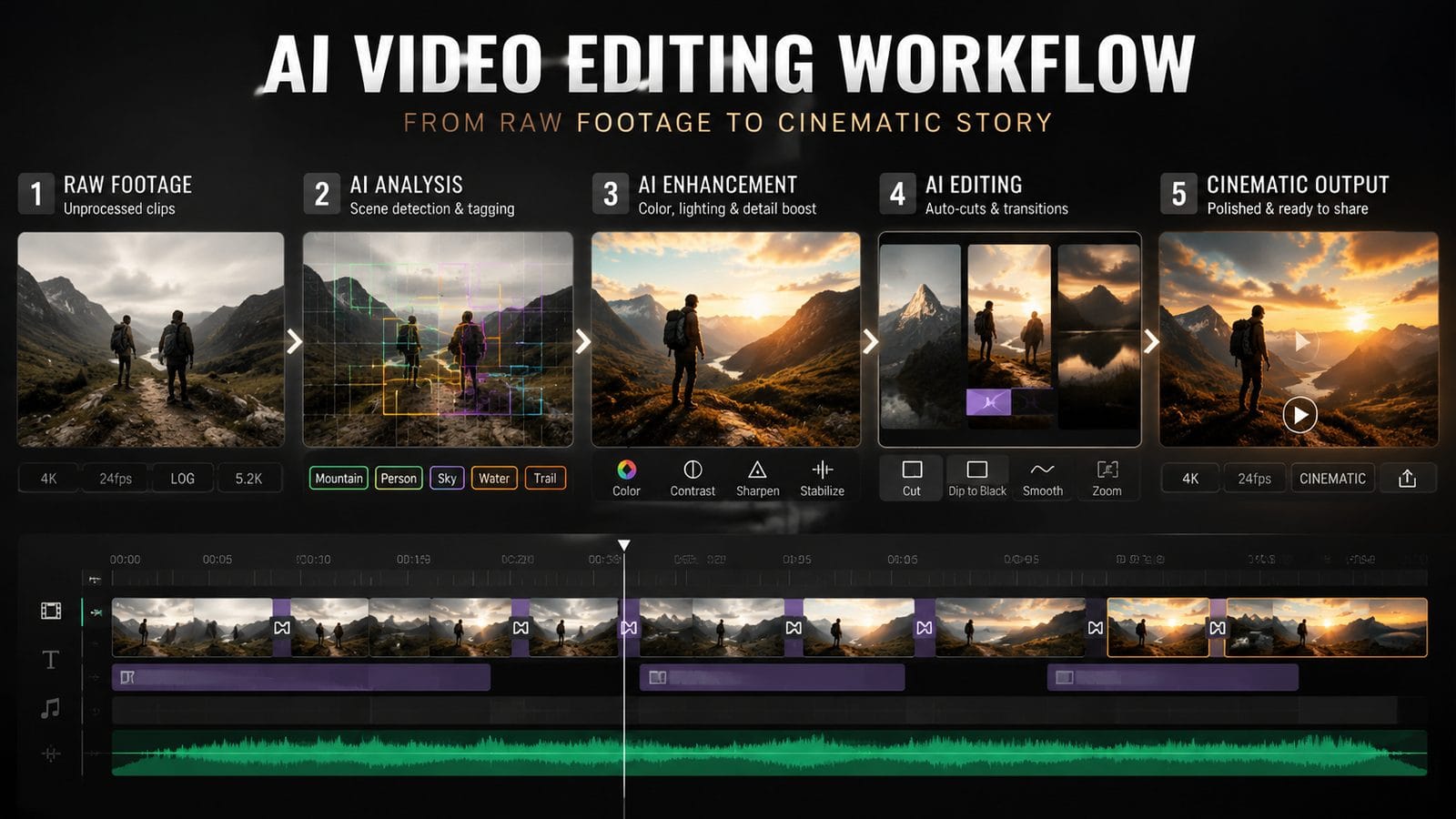1456x819 pixels.
Task: Click the transition icon between the orange-outlined clips
Action: pos(1218,628)
